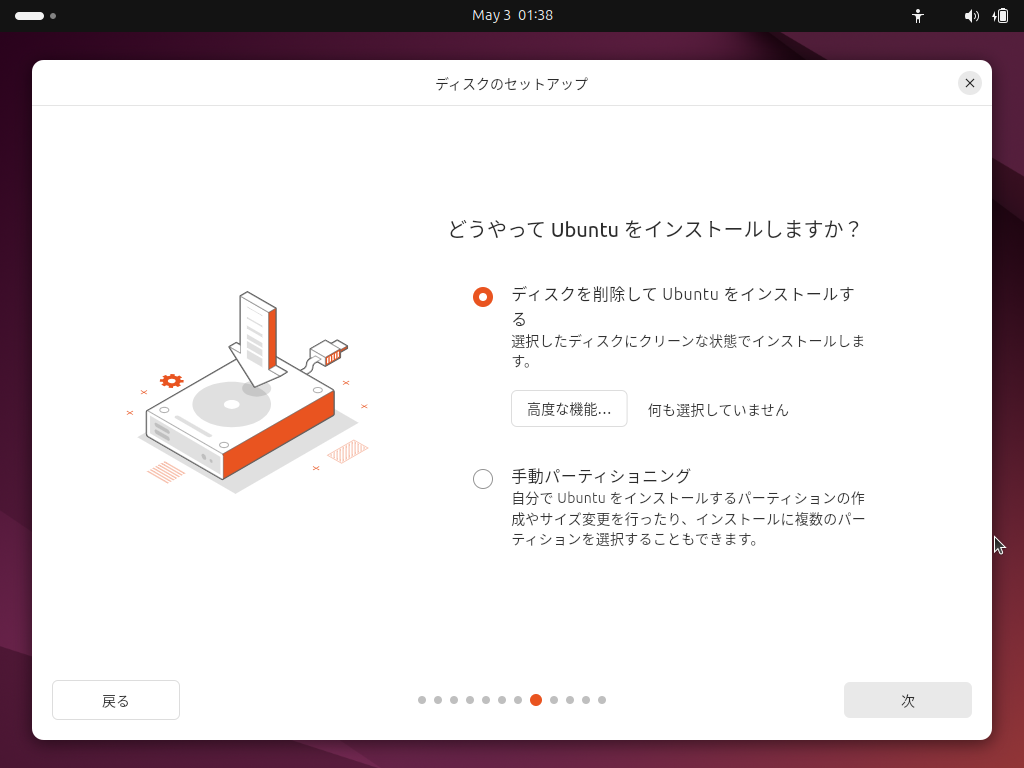Open the battery power status icon
This screenshot has width=1024, height=768.
[x=1000, y=16]
